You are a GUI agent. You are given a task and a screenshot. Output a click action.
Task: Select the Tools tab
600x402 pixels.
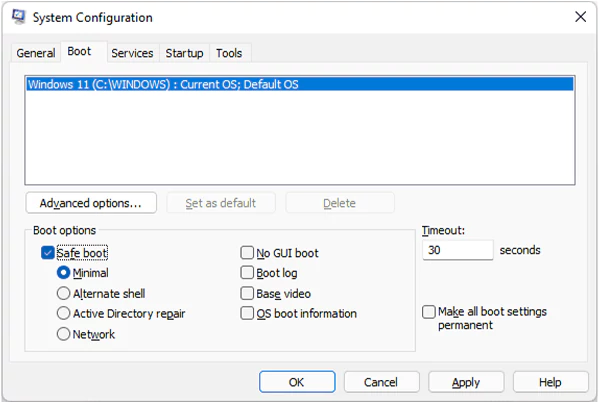[229, 53]
